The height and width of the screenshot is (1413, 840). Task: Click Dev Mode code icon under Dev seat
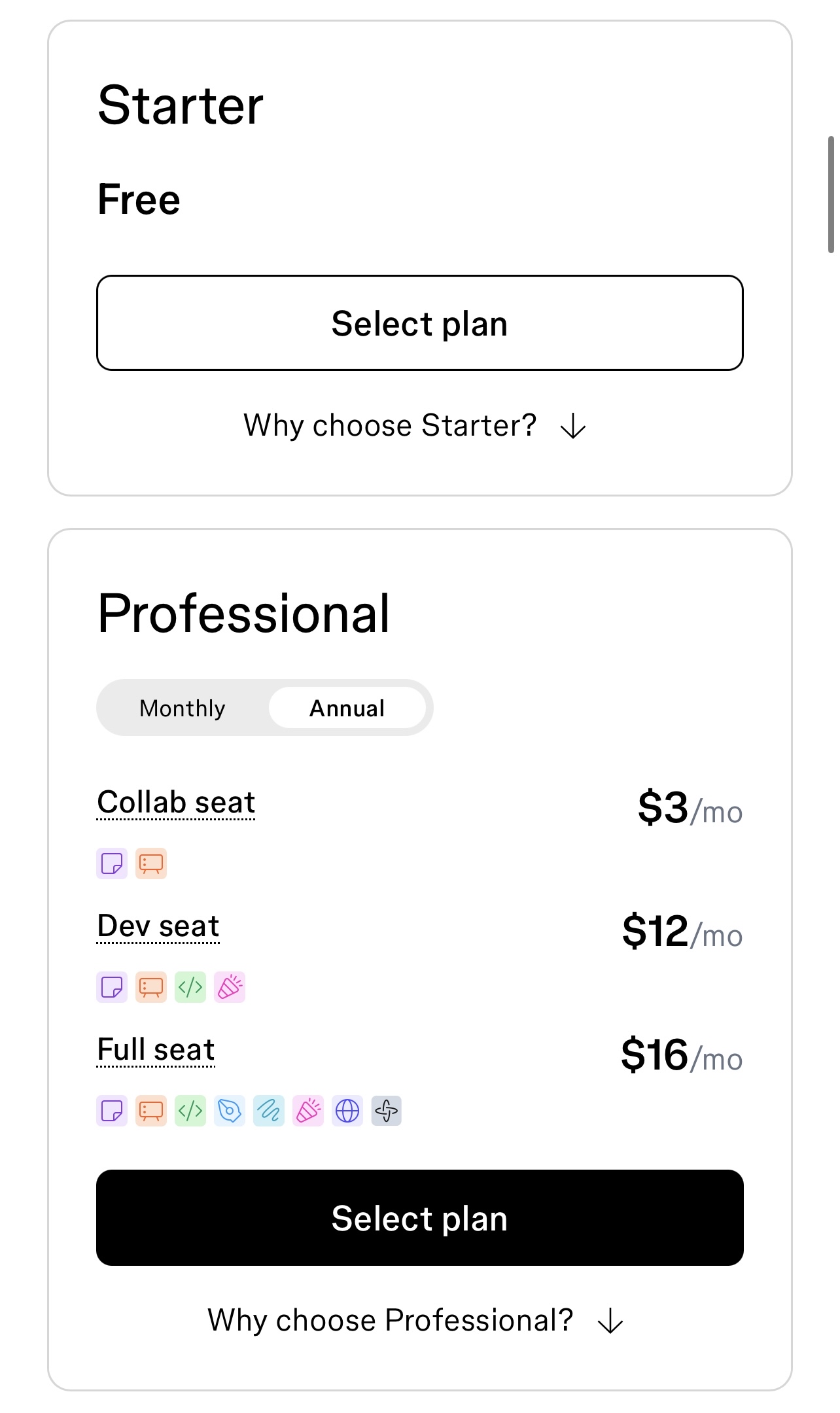(190, 987)
